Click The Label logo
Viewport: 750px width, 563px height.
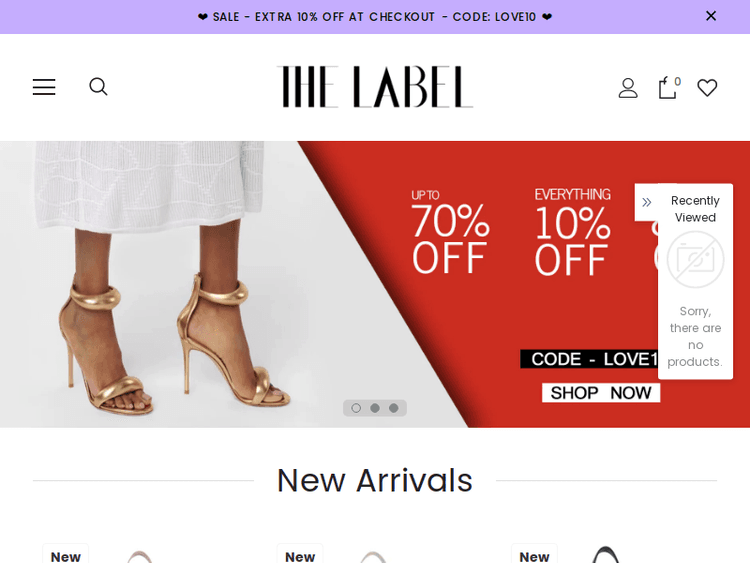pos(375,87)
